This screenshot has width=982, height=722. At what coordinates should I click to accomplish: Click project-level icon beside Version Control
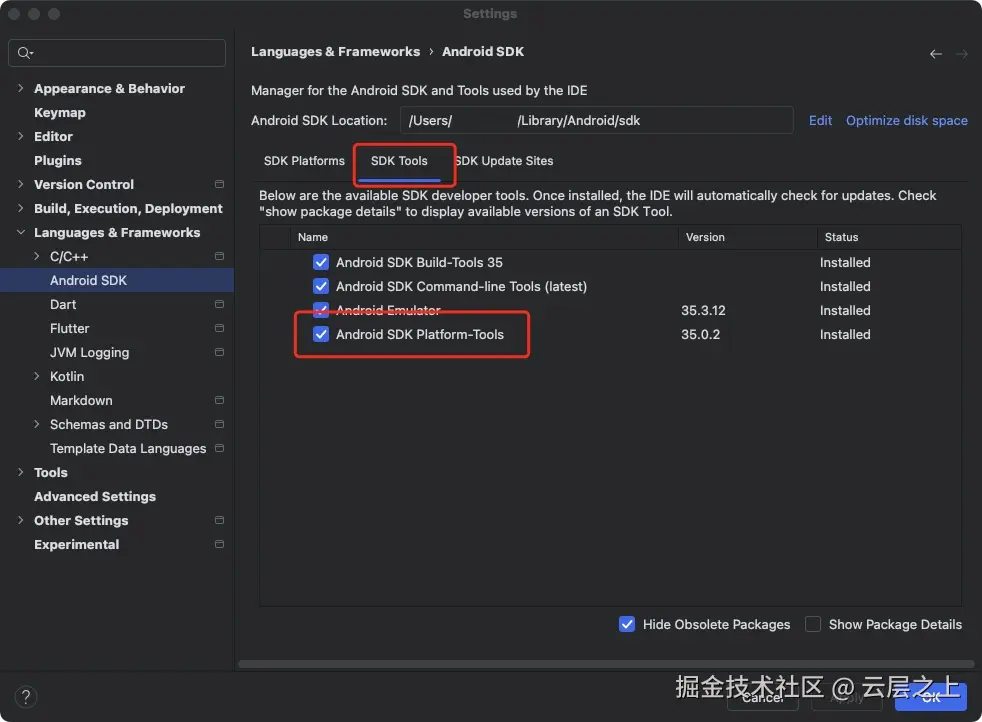[219, 184]
